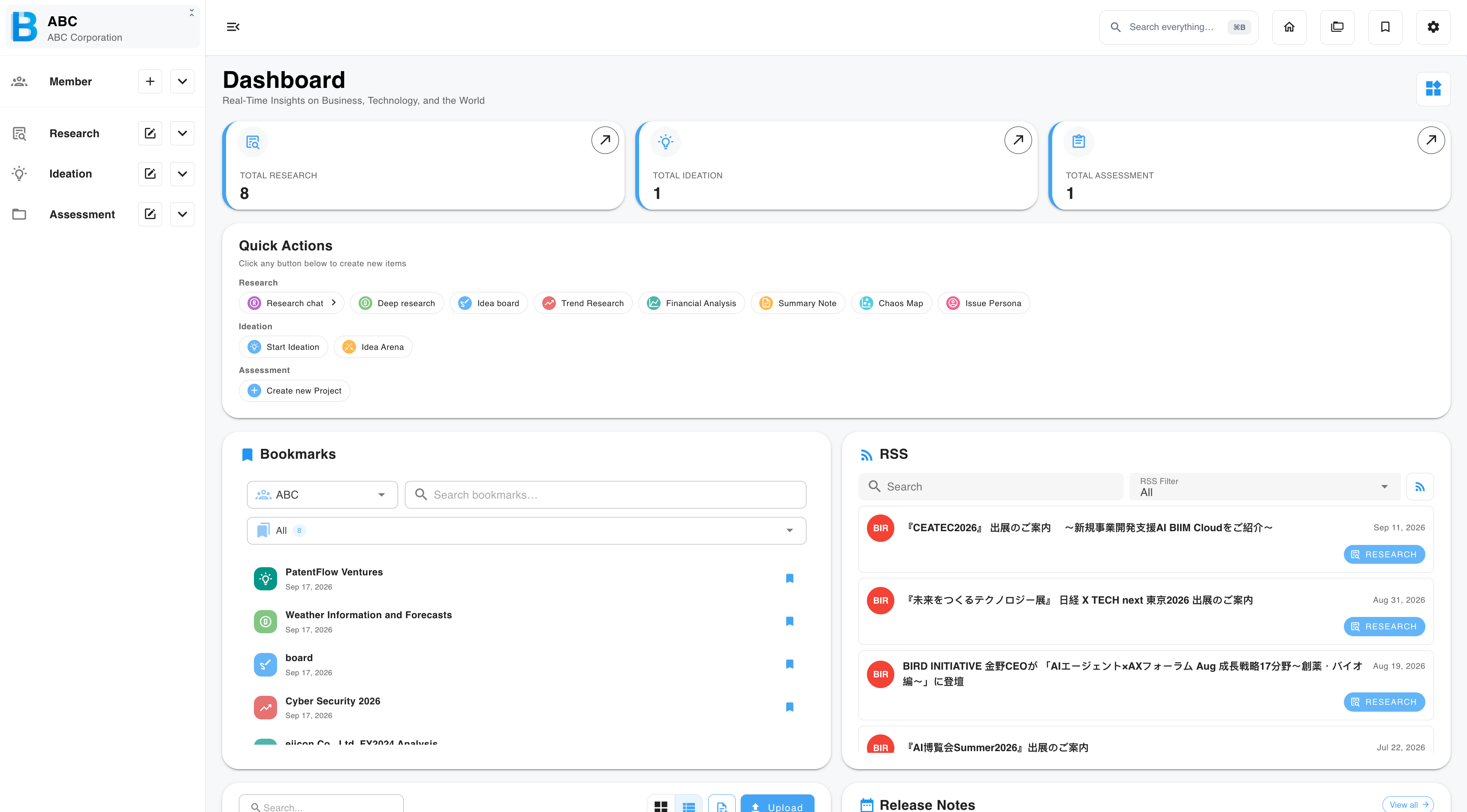1467x812 pixels.
Task: Expand the Research section chevron
Action: pyautogui.click(x=182, y=133)
